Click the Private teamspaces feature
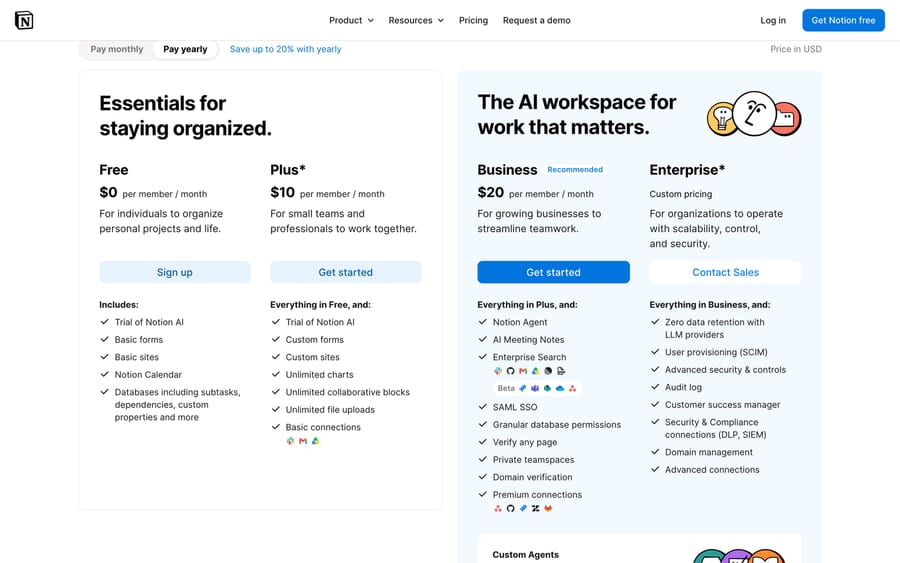This screenshot has height=563, width=900. pos(533,460)
